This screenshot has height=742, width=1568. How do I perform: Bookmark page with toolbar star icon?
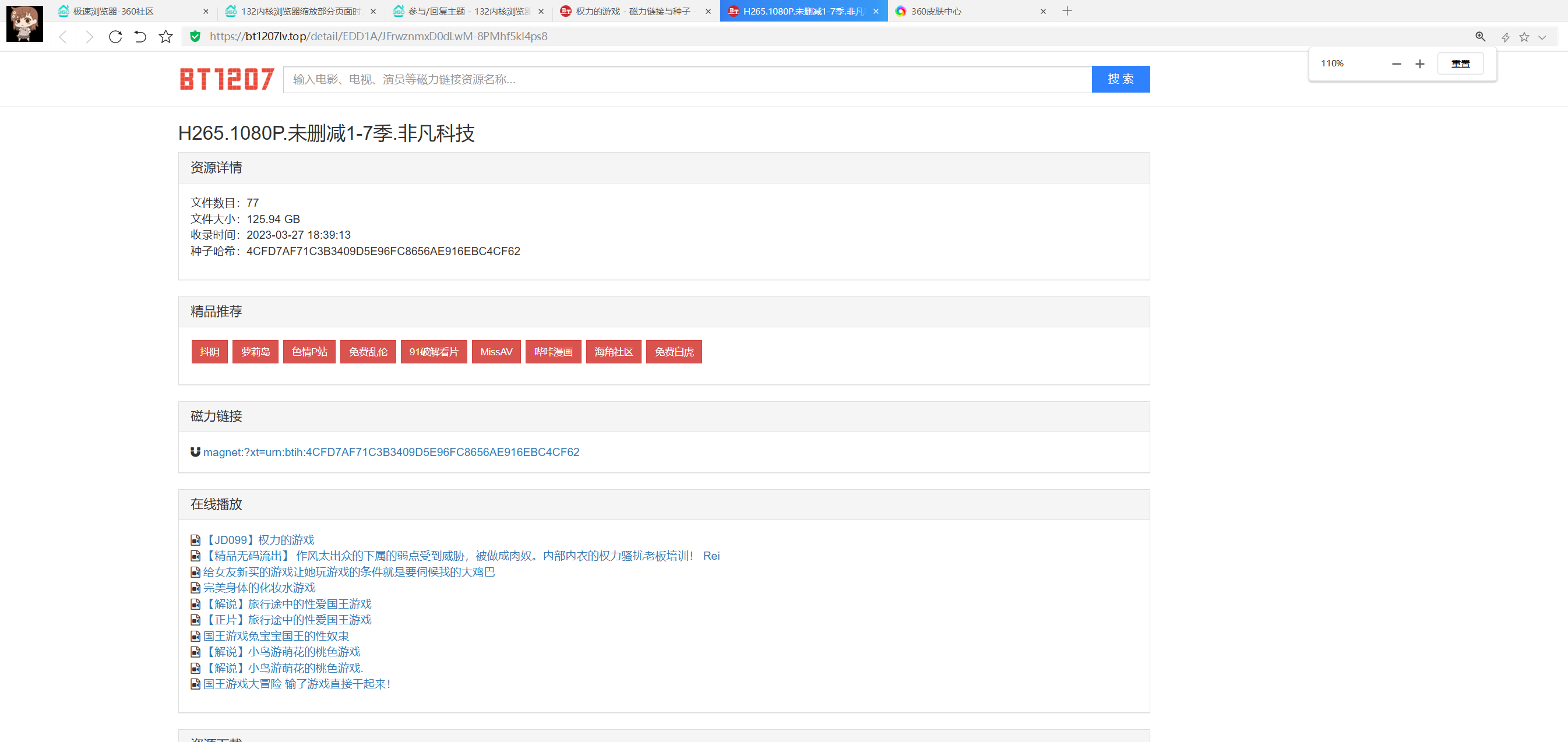click(x=165, y=37)
